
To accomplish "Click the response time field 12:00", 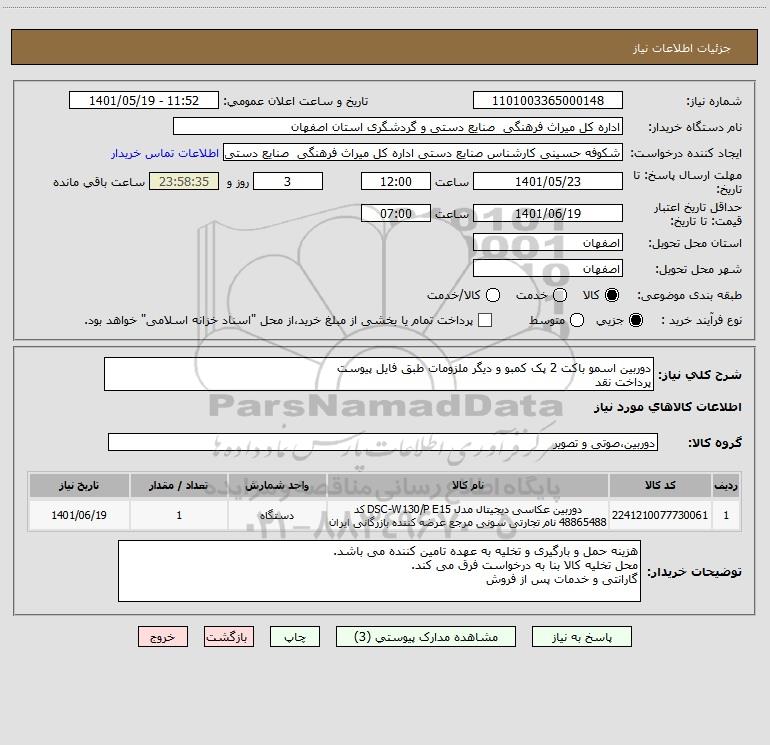I will coord(396,182).
